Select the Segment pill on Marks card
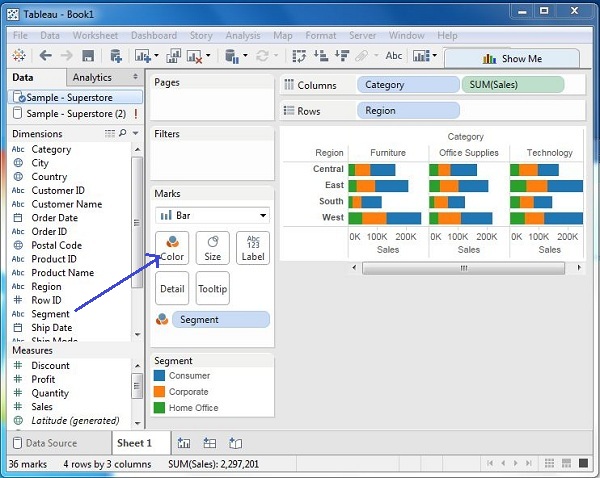 click(x=220, y=320)
